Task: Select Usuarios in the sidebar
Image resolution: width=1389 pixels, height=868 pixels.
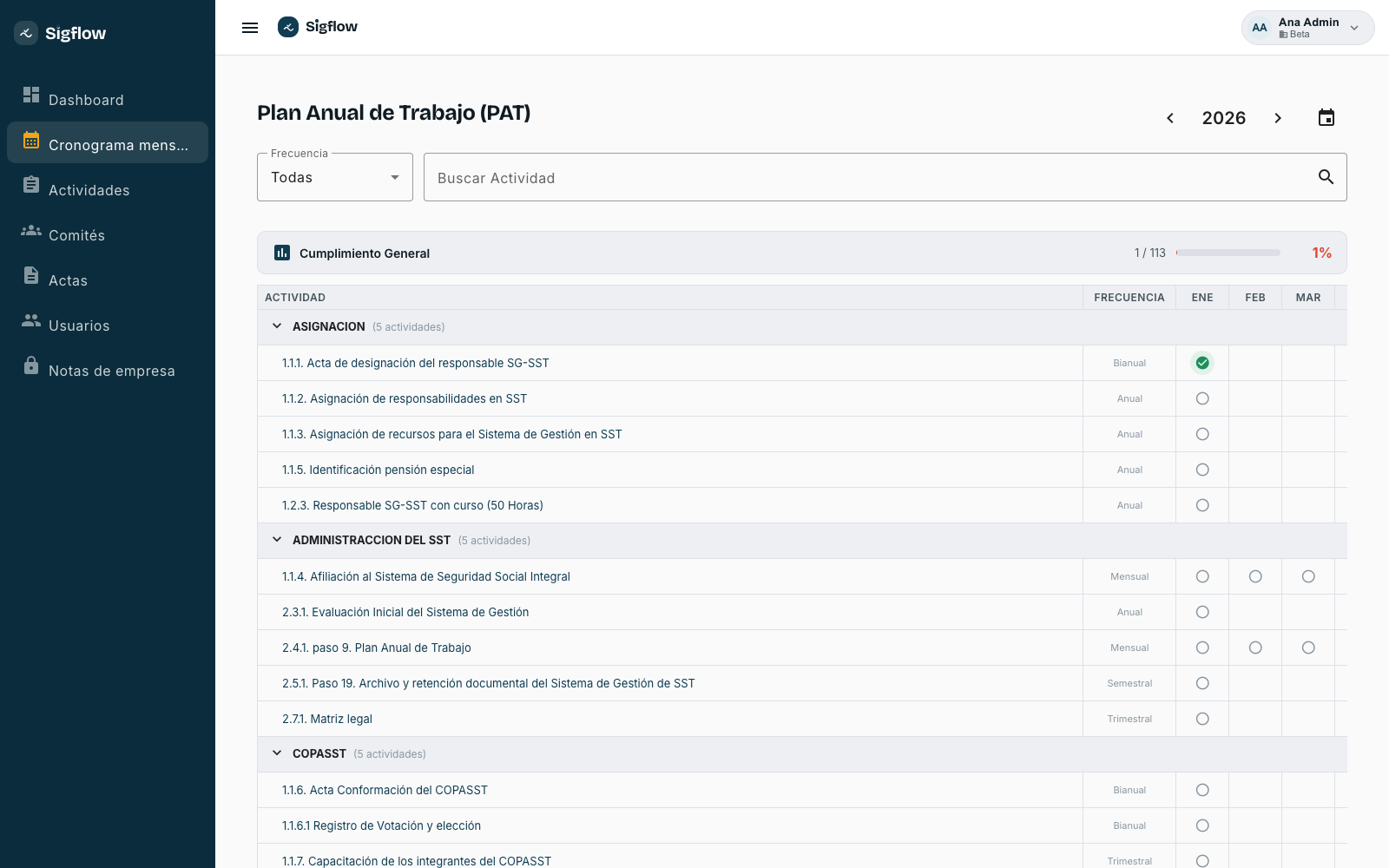Action: click(108, 325)
